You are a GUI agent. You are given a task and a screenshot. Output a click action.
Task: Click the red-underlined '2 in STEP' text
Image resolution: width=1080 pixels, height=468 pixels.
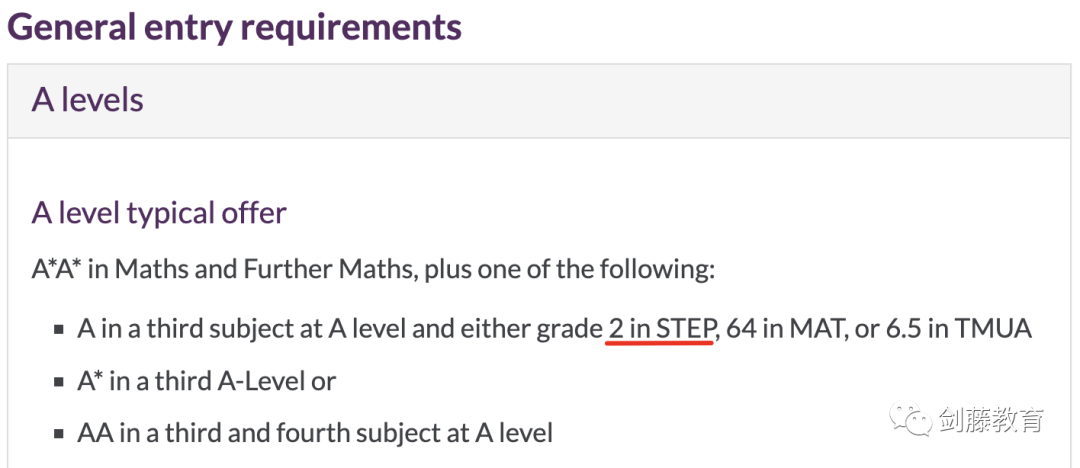click(661, 329)
